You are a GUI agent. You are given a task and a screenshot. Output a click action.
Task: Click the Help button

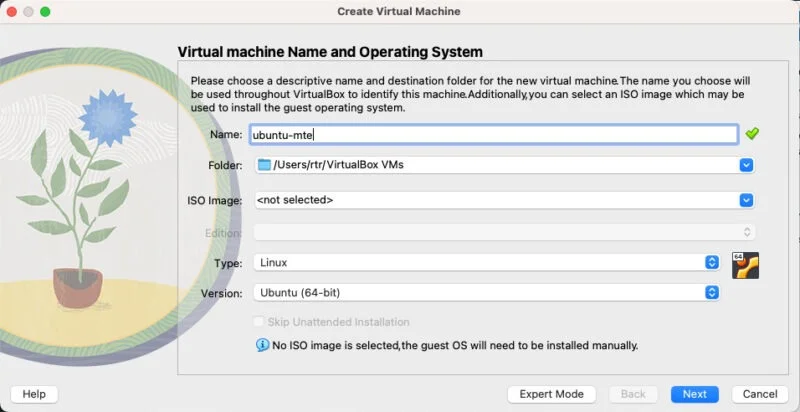[x=34, y=394]
